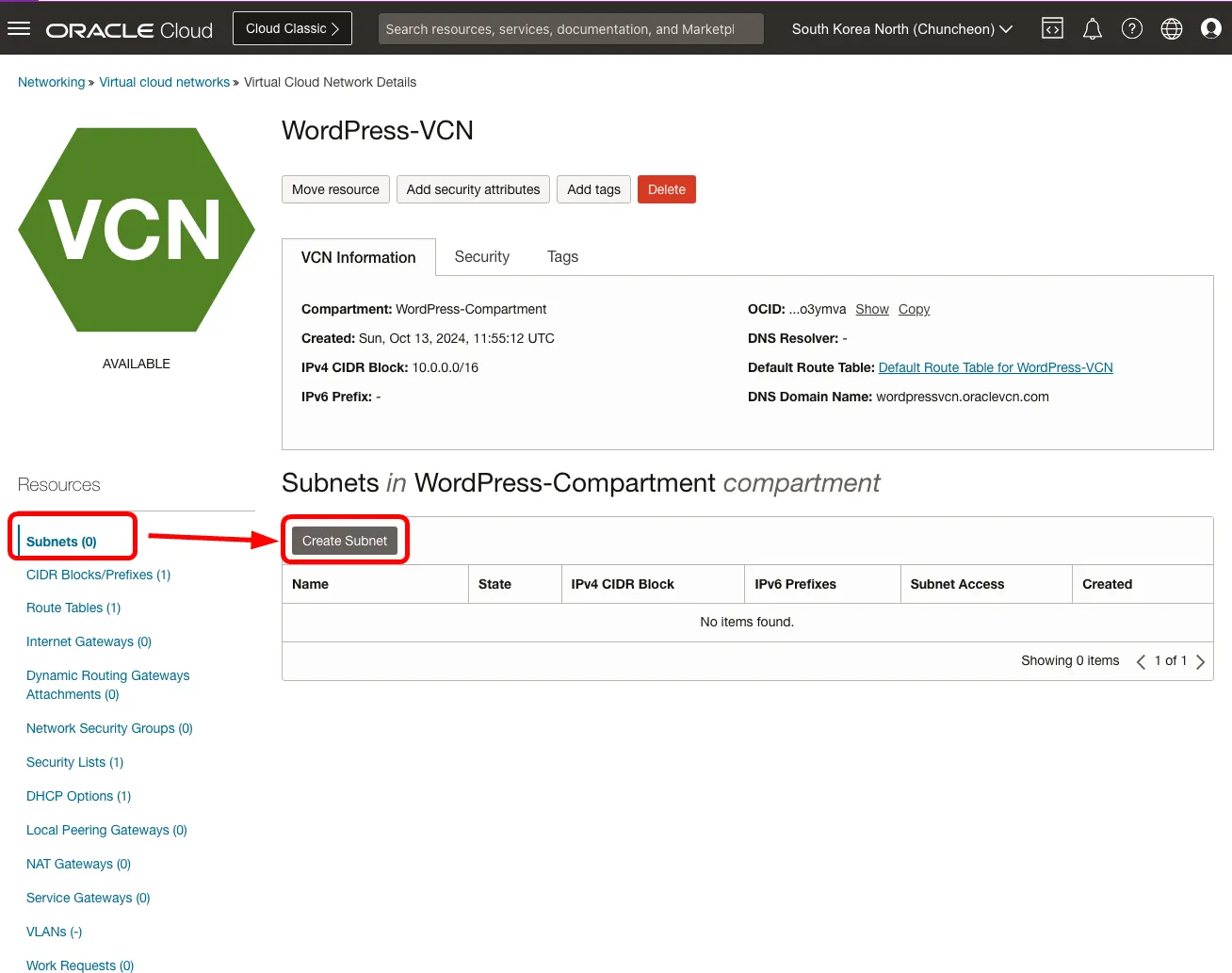Open DHCP Options (1)
The height and width of the screenshot is (973, 1232).
(78, 796)
